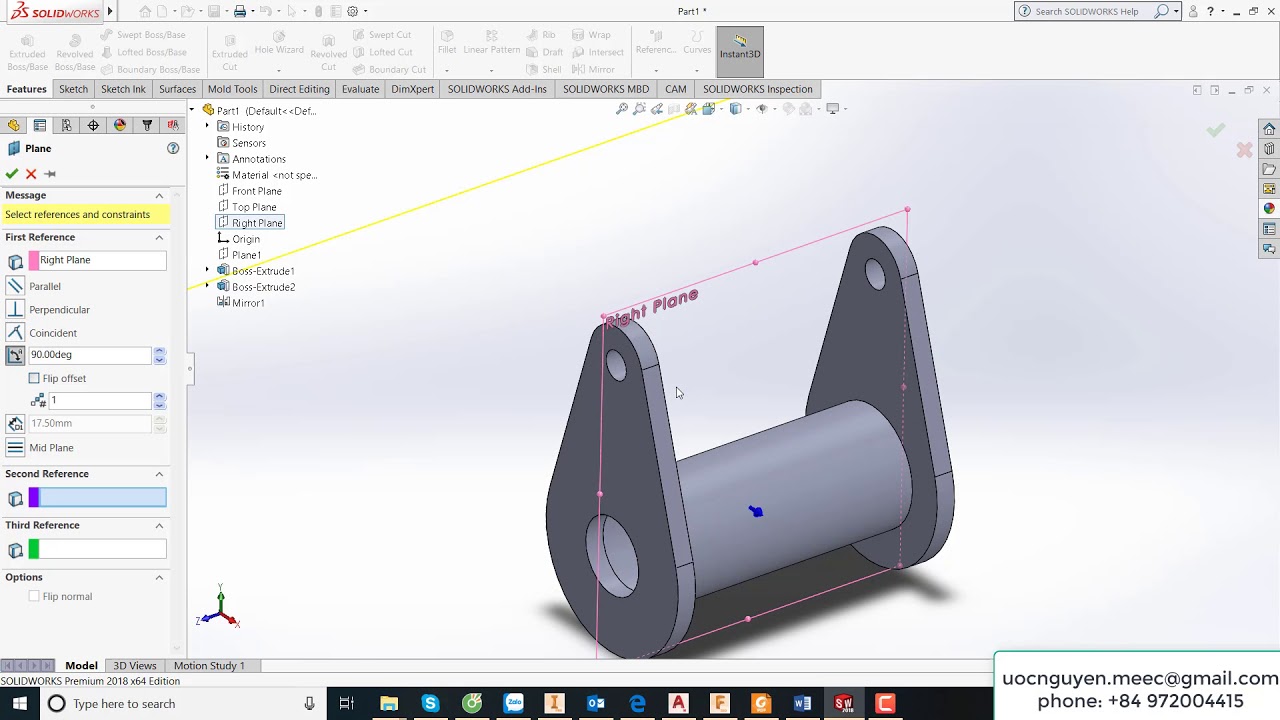
Task: Open the Motion Study 1 tab
Action: coord(209,665)
